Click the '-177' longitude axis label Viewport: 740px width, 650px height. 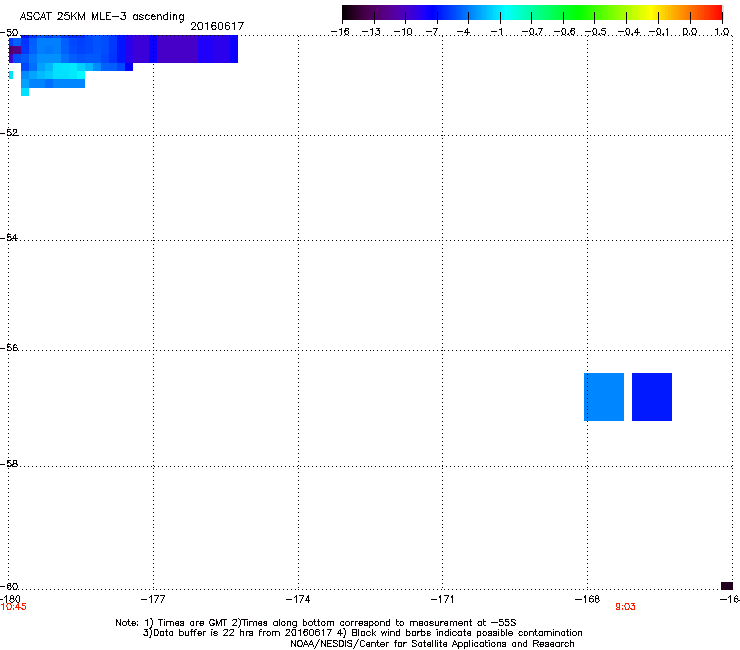153,599
